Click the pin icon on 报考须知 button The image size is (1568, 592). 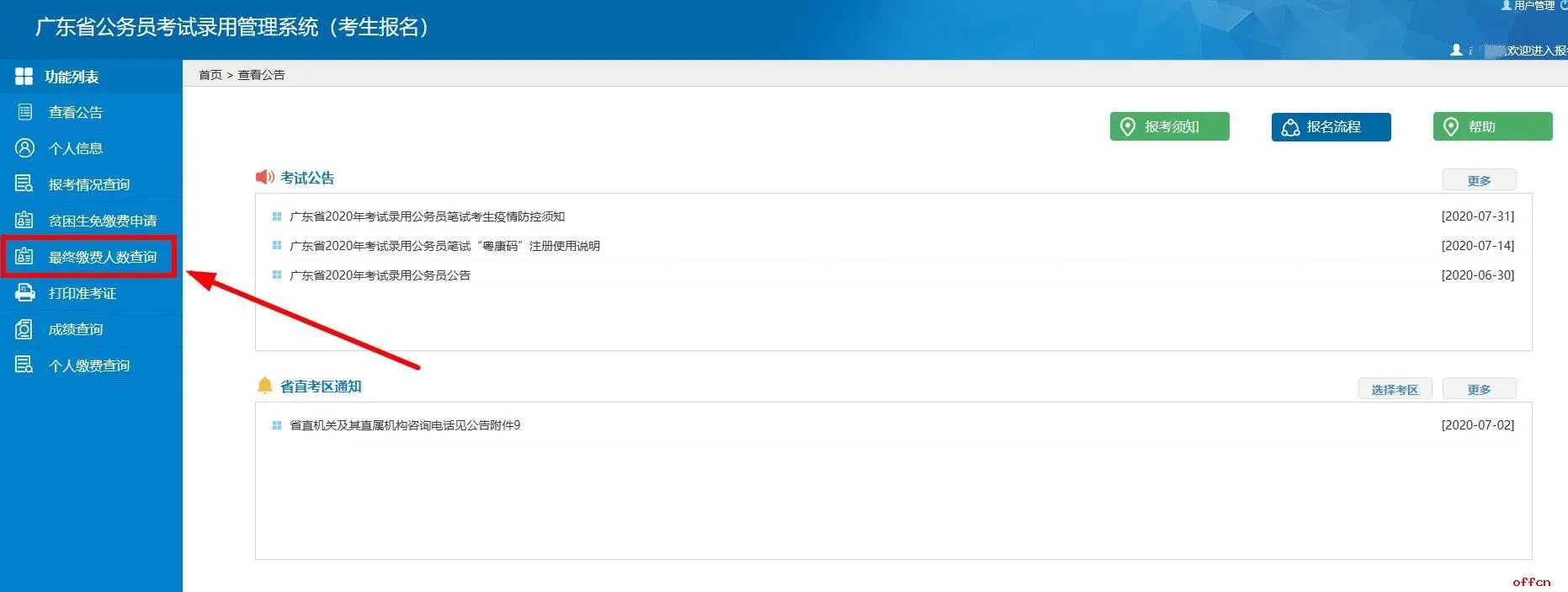1128,126
